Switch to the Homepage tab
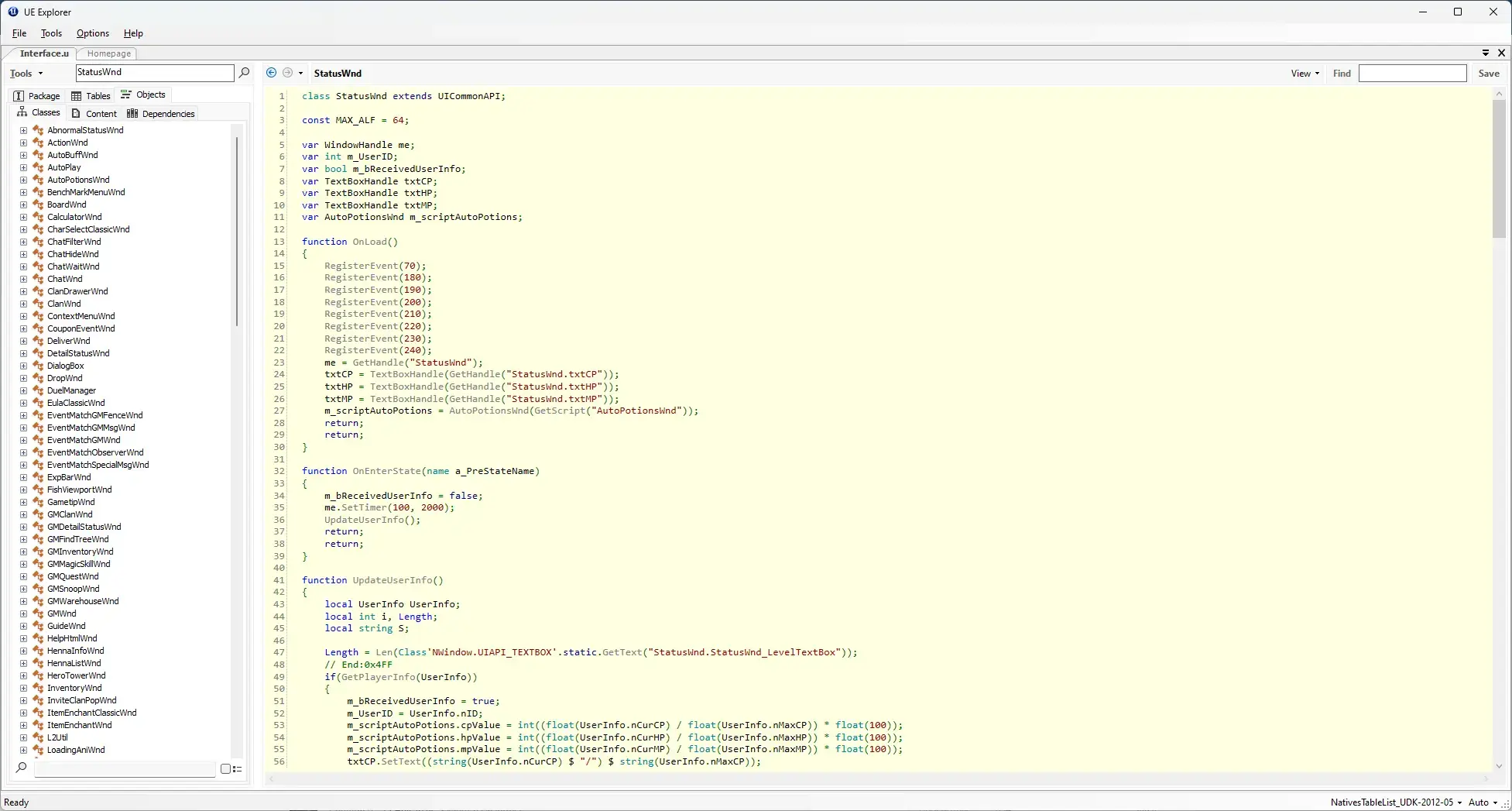 [108, 53]
